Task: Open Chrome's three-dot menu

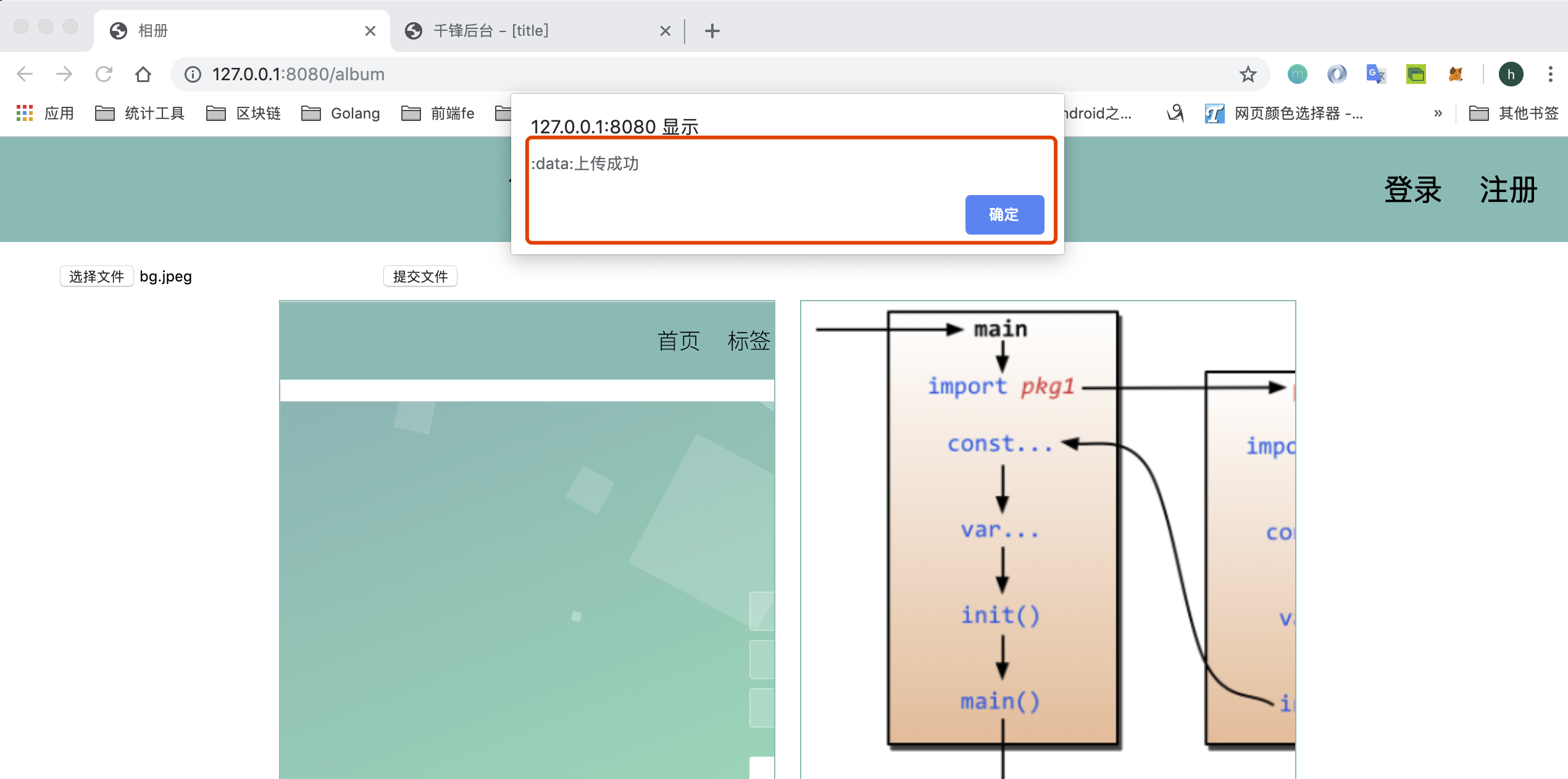Action: 1551,73
